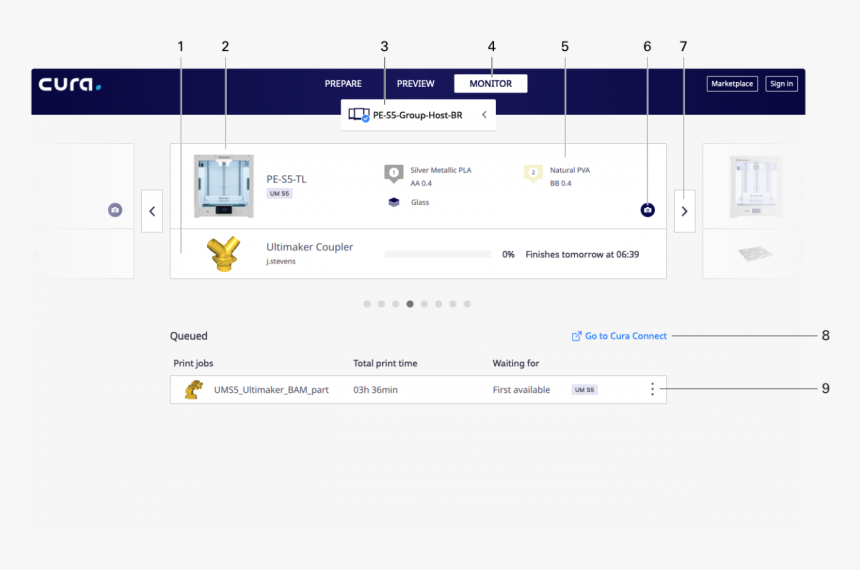Screen dimensions: 860x570
Task: Select the sixth carousel page dot
Action: click(438, 304)
